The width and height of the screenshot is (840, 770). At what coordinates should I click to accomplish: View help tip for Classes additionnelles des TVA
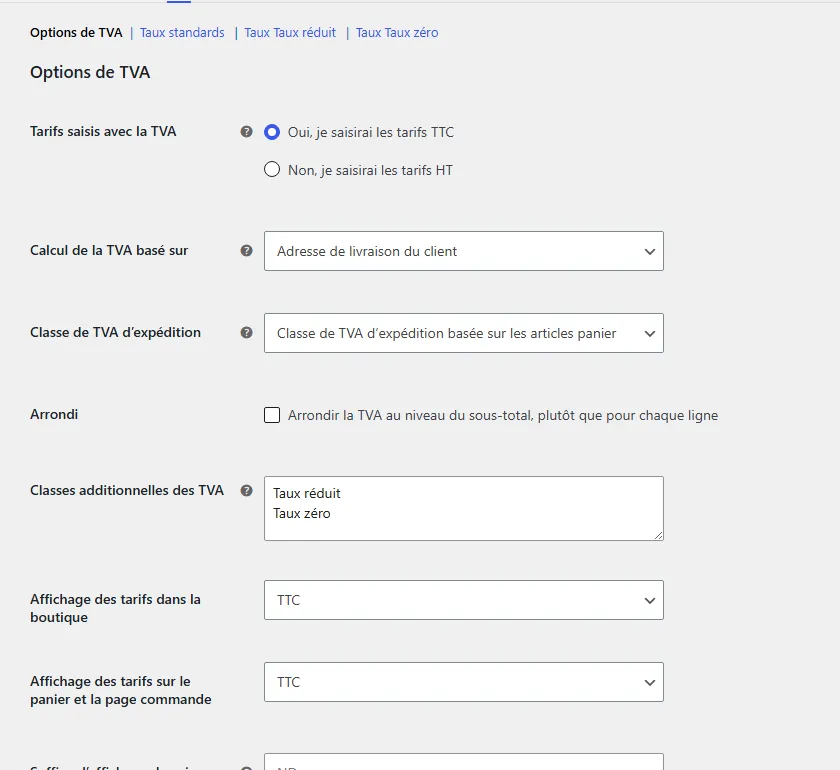(x=246, y=490)
